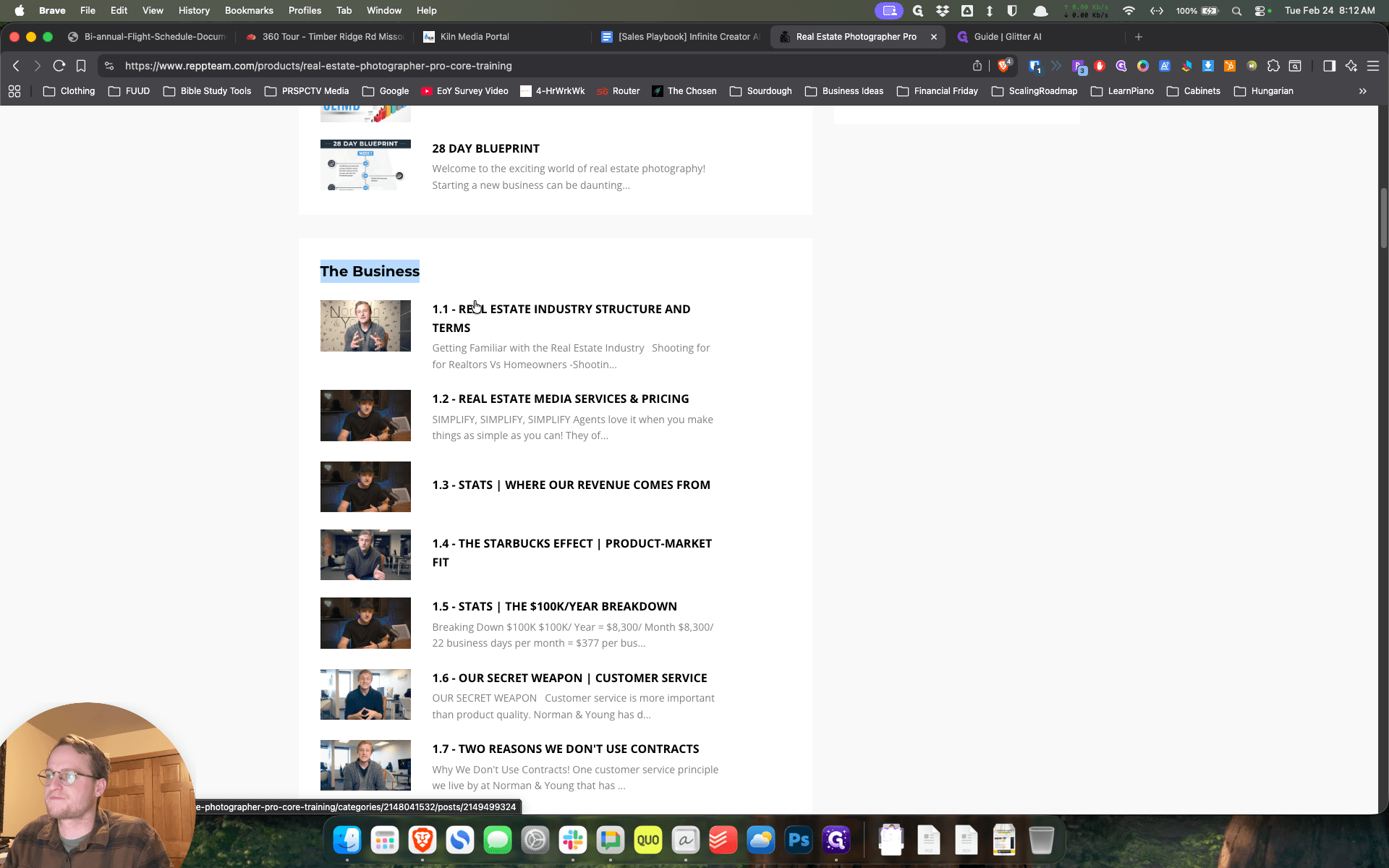Open Finder from the Dock
Viewport: 1389px width, 868px height.
[x=347, y=840]
